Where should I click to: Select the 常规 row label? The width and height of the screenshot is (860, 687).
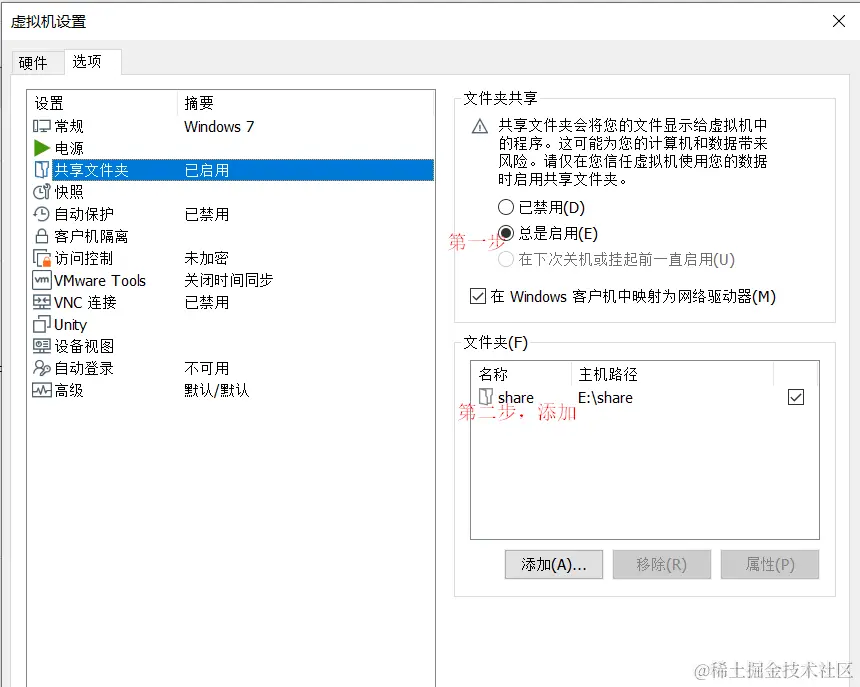(x=69, y=126)
